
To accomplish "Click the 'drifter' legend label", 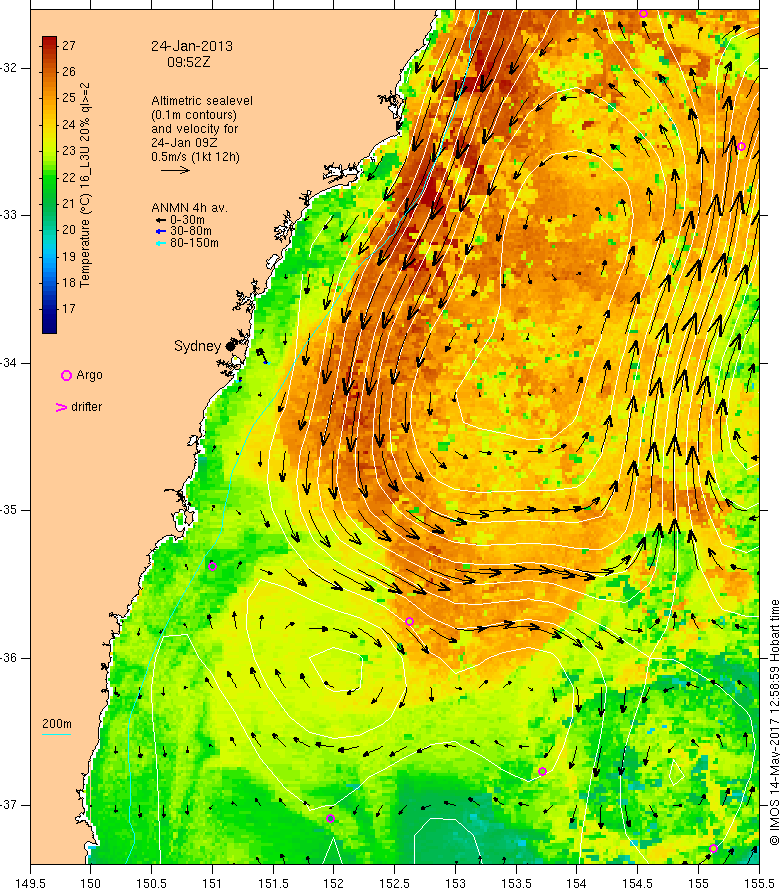I will pyautogui.click(x=87, y=407).
